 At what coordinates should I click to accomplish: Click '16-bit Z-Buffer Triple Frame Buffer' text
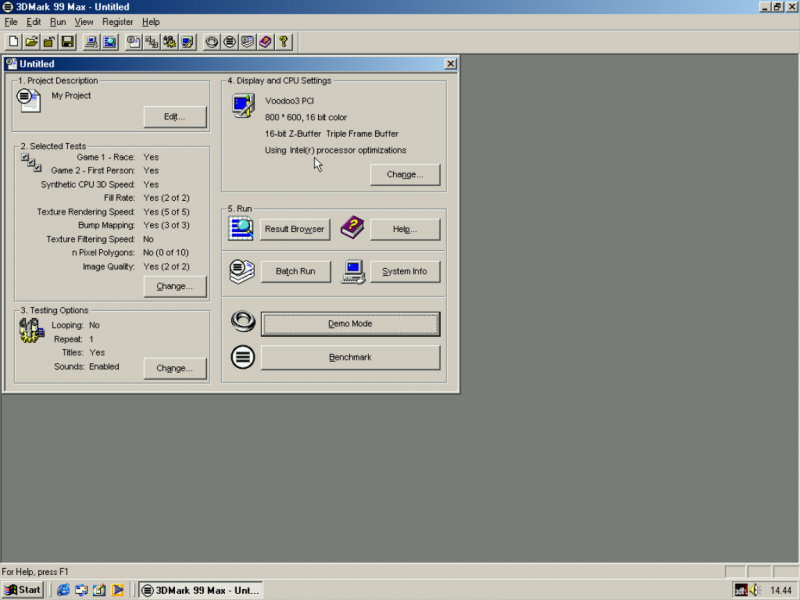(332, 134)
